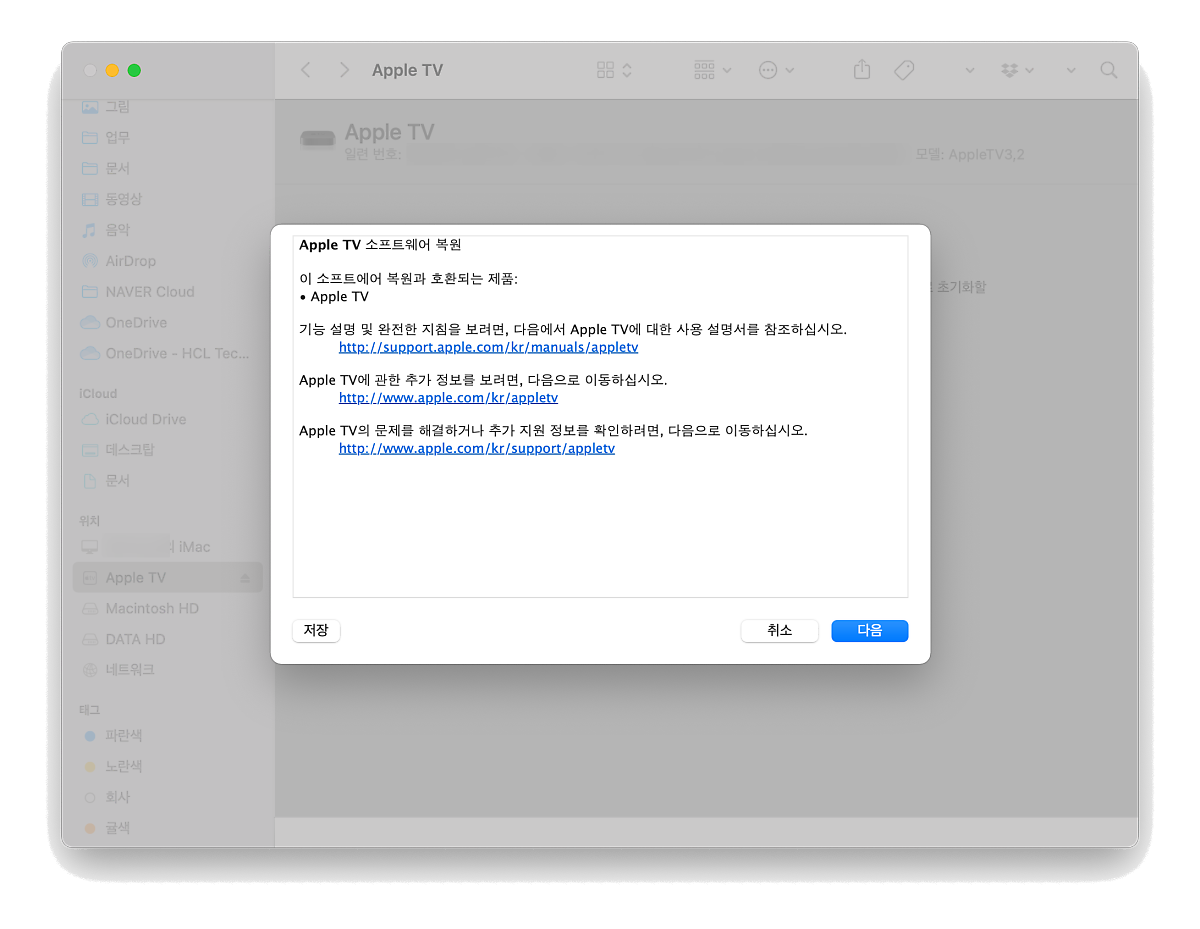The image size is (1200, 929).
Task: Select the iMac location in sidebar
Action: [x=167, y=547]
